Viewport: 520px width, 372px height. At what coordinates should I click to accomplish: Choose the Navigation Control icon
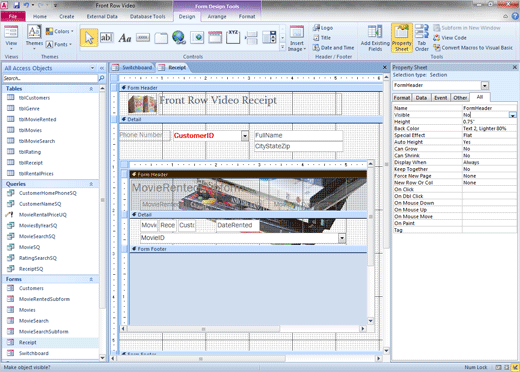point(215,37)
